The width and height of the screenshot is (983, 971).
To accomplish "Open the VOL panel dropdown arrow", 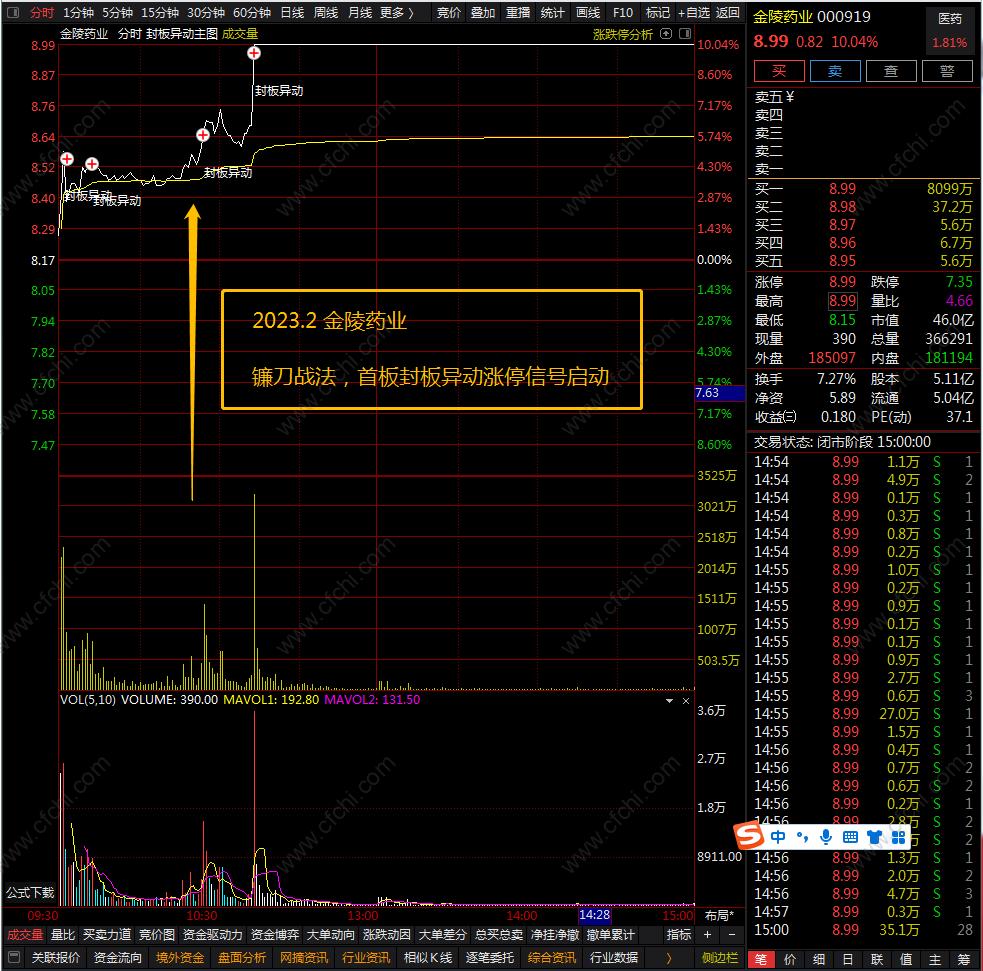I will click(x=670, y=701).
